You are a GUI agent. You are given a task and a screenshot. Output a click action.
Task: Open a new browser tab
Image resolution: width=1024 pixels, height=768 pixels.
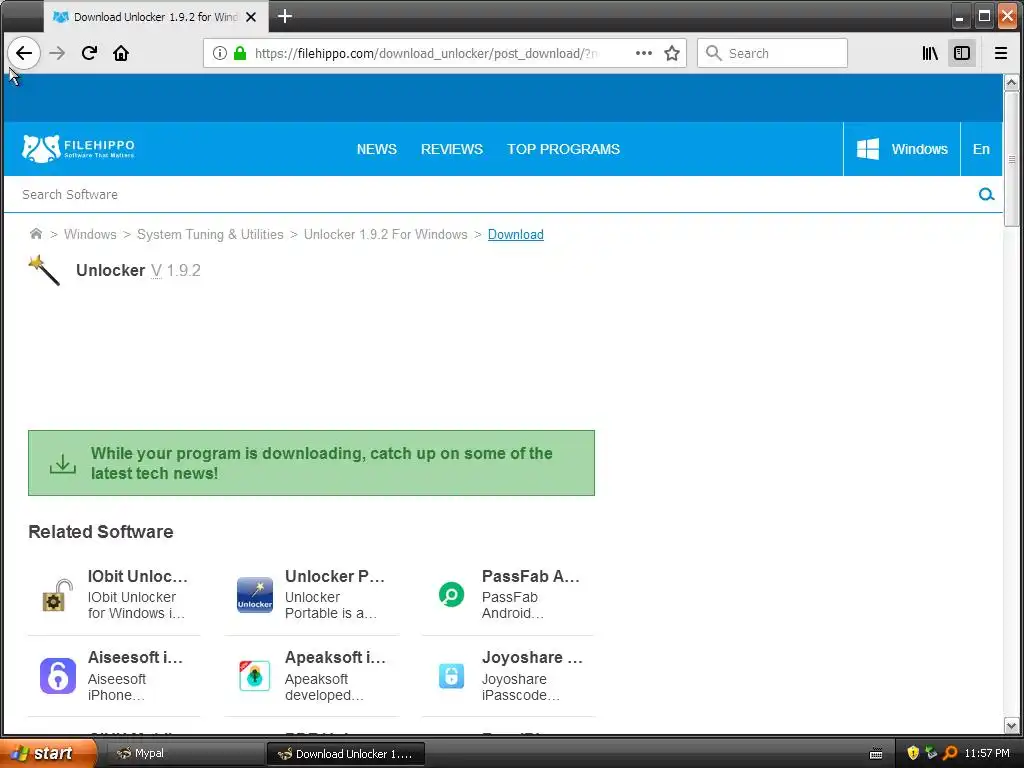285,16
